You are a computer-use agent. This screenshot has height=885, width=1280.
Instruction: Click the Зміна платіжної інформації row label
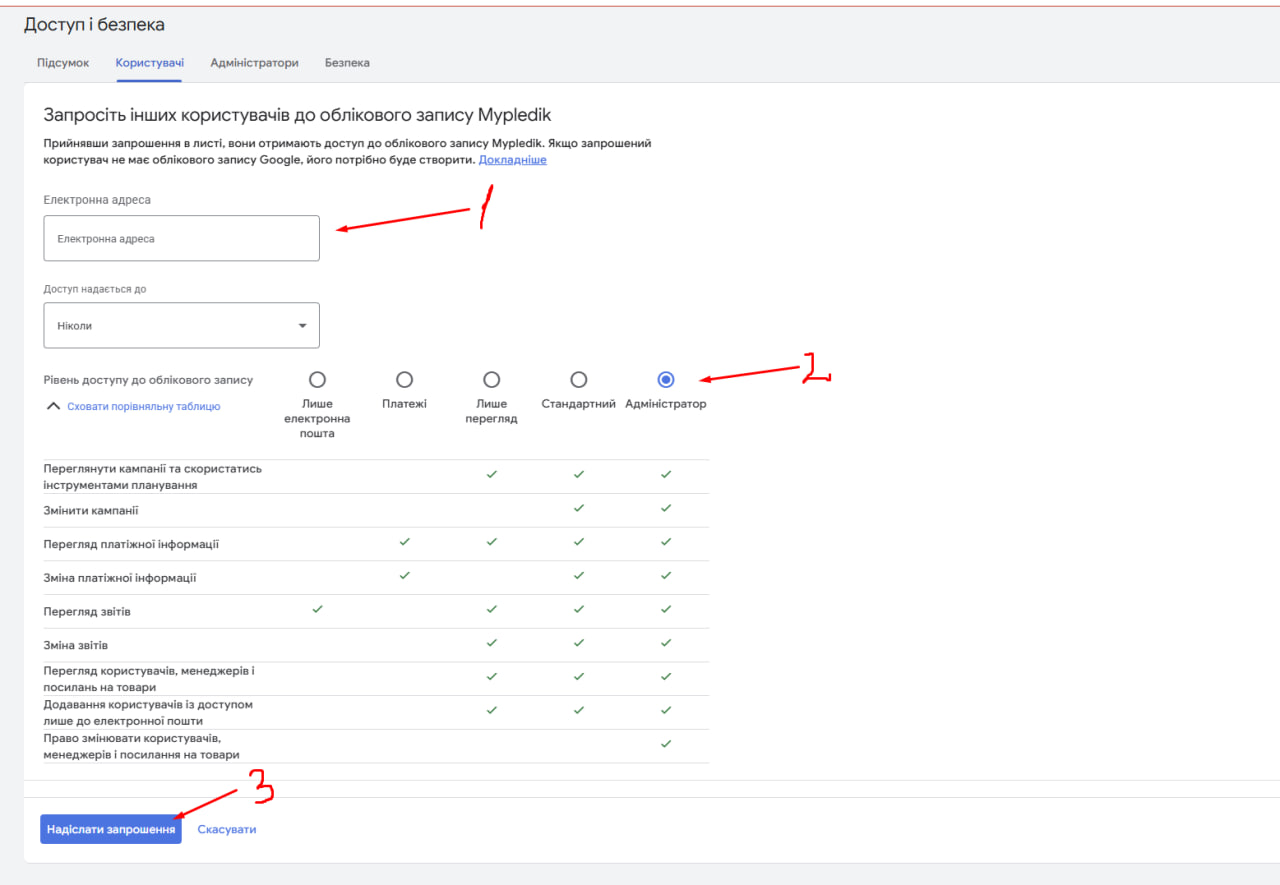(x=120, y=578)
